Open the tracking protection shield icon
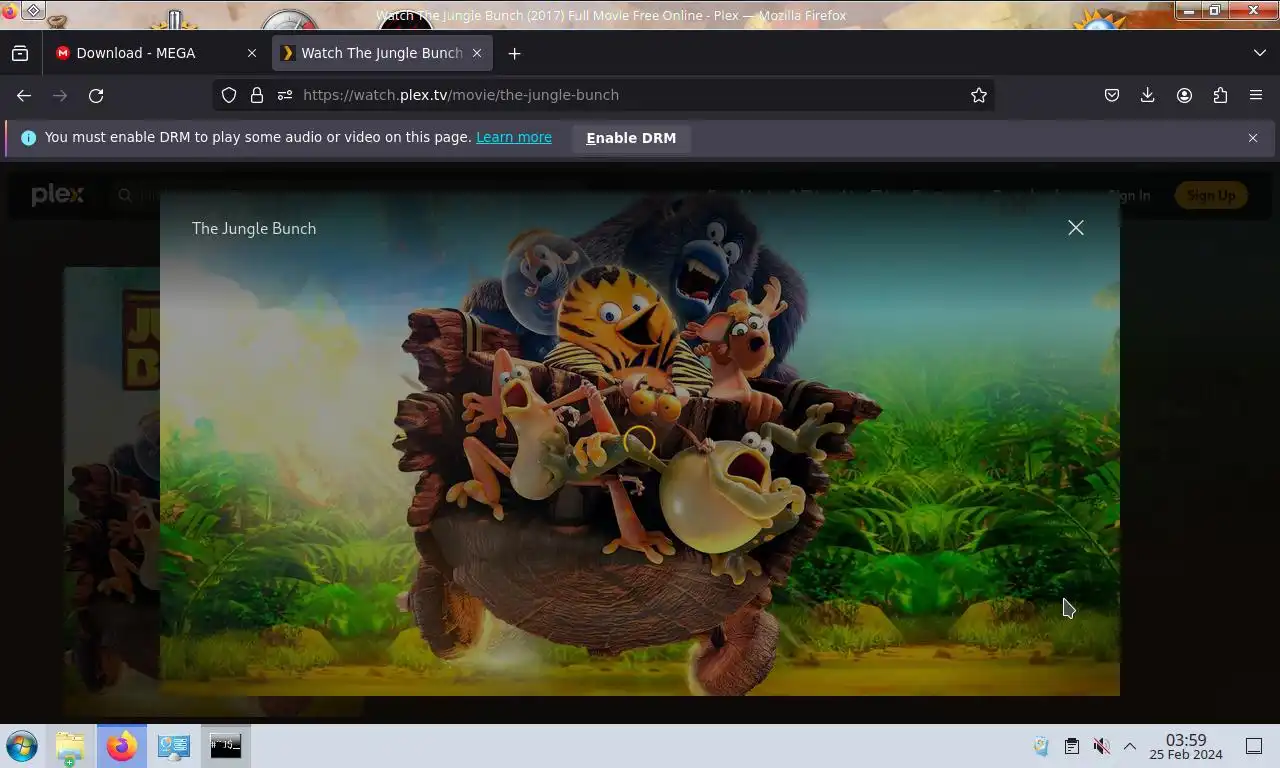1280x768 pixels. 229,95
